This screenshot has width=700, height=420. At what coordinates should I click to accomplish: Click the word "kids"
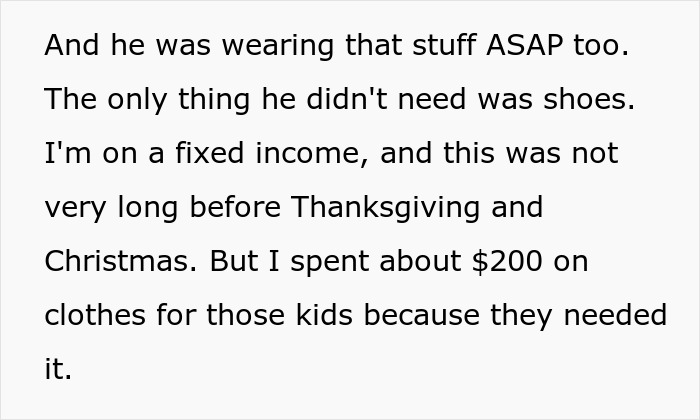click(x=325, y=315)
